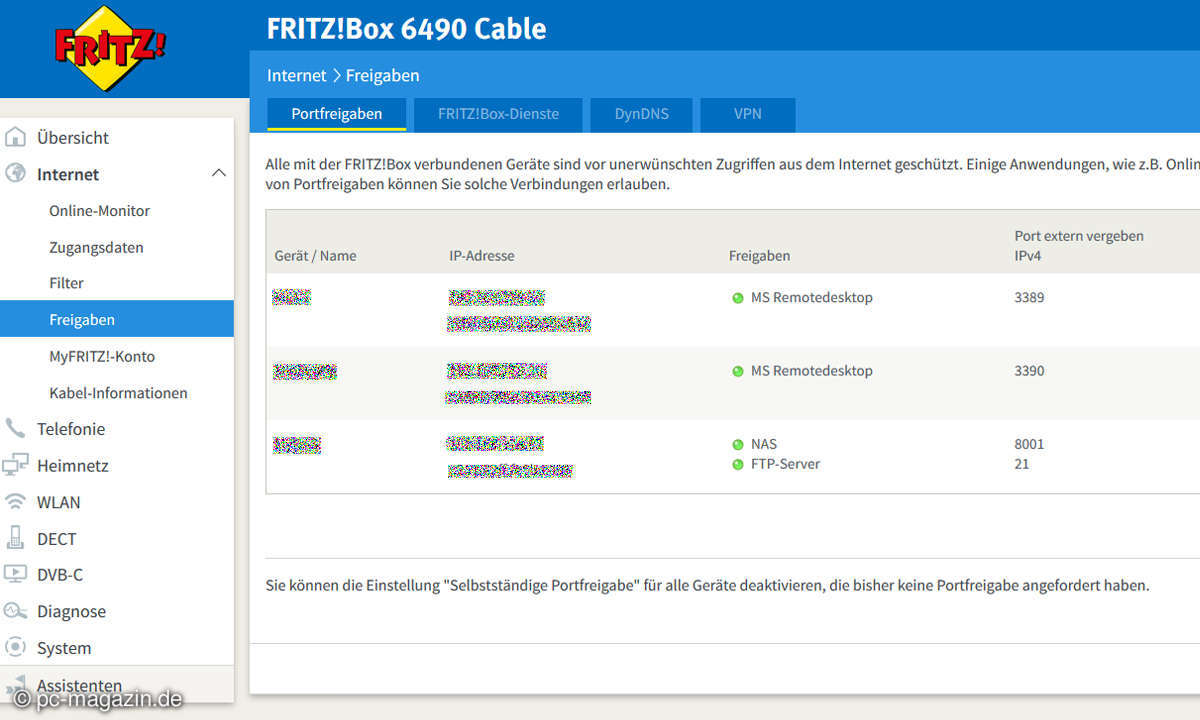Select Freigaben in the sidebar
Screen dimensions: 1200x720
pyautogui.click(x=117, y=319)
